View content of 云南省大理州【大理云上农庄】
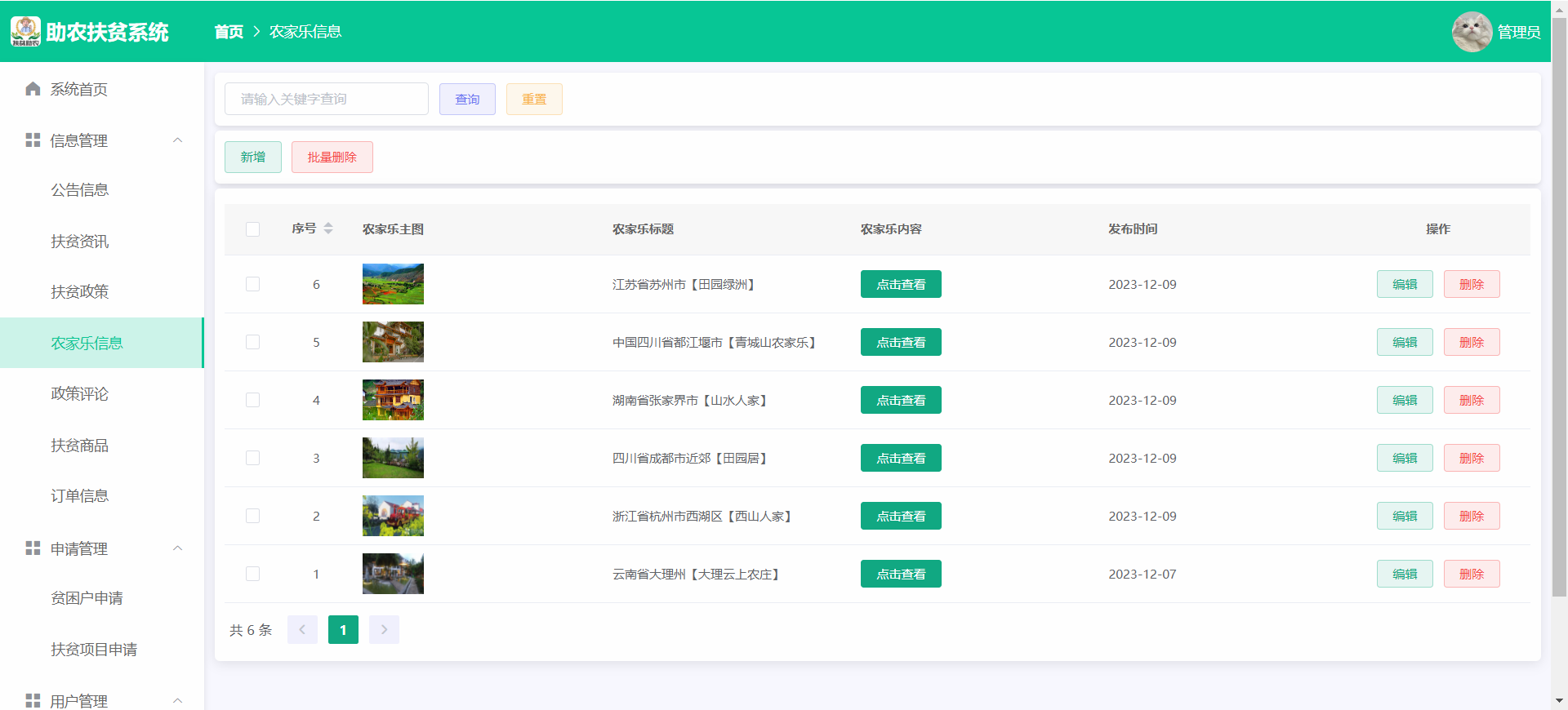1568x710 pixels. tap(901, 574)
